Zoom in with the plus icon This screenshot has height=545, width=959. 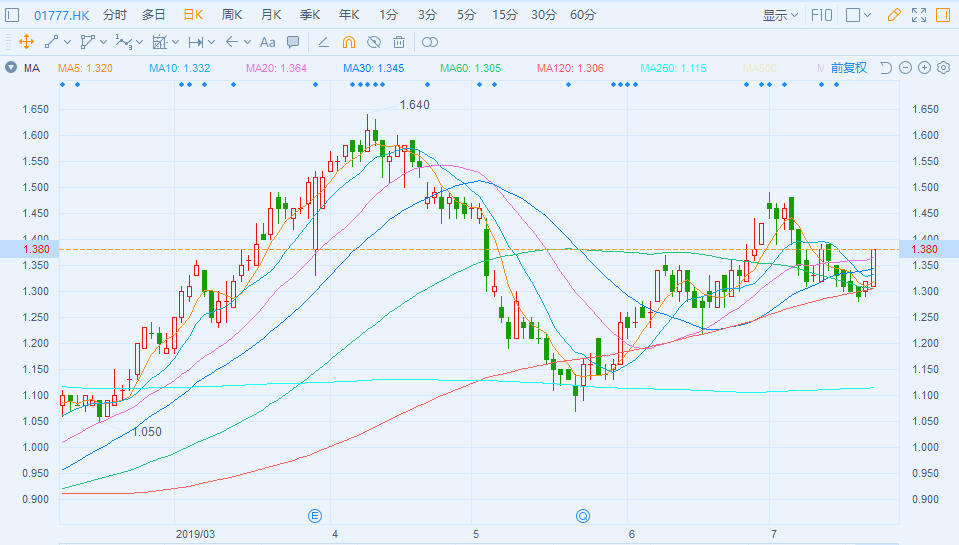(x=924, y=68)
